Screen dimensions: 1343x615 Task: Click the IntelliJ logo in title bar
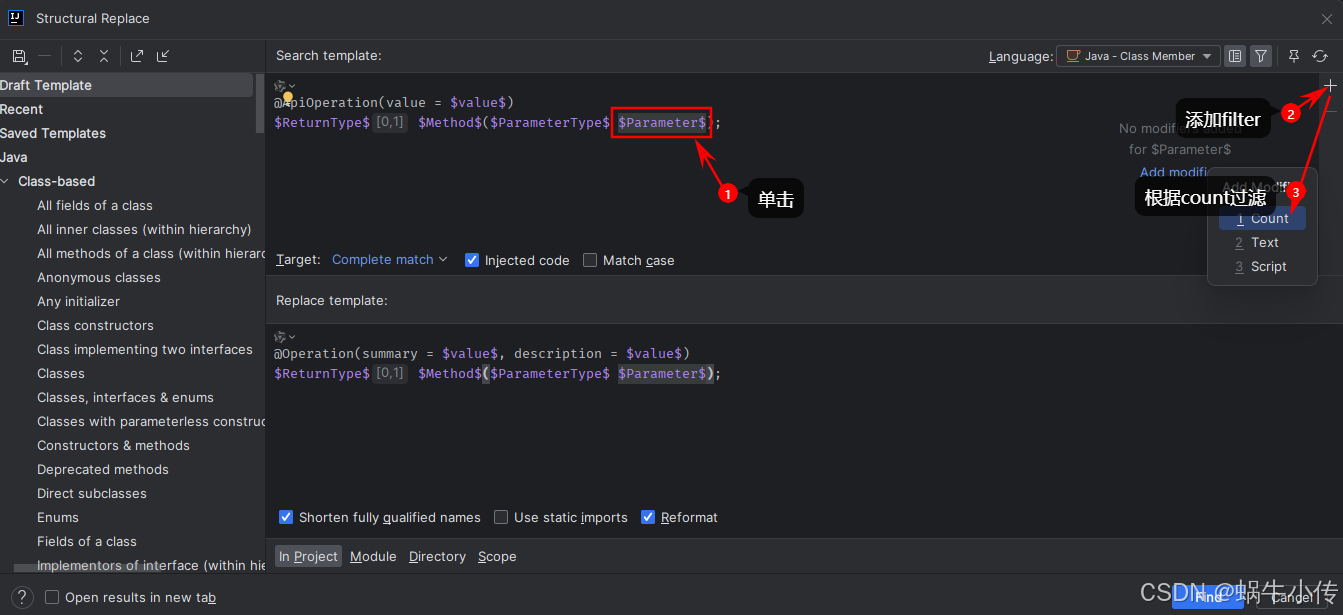(x=16, y=18)
